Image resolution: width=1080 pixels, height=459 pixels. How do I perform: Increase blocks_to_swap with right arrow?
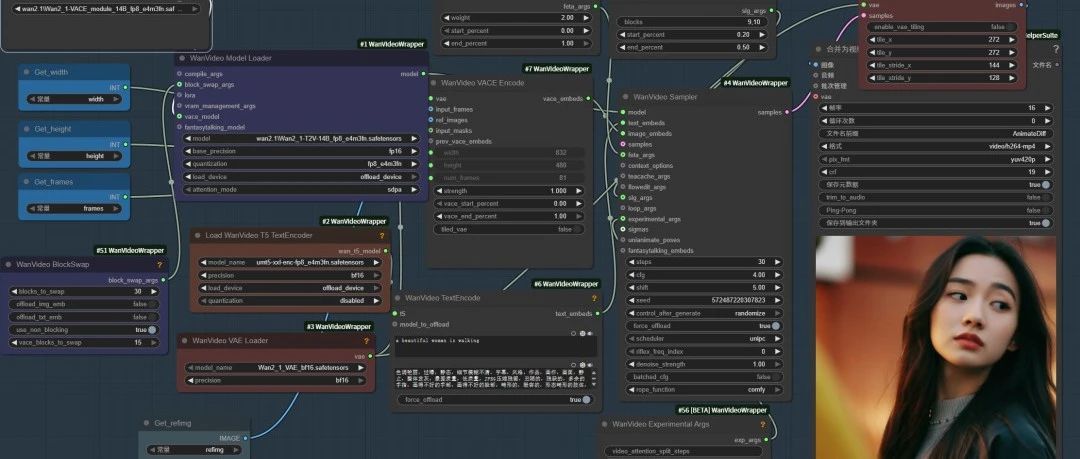pos(153,292)
